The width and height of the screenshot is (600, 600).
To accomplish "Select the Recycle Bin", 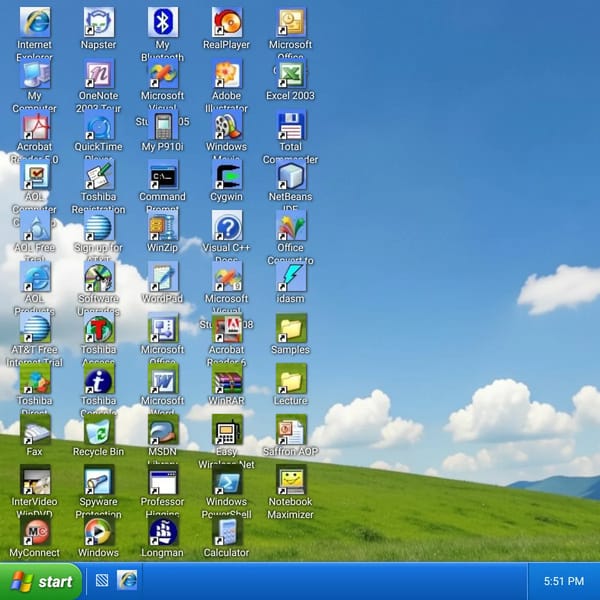I will tap(99, 430).
